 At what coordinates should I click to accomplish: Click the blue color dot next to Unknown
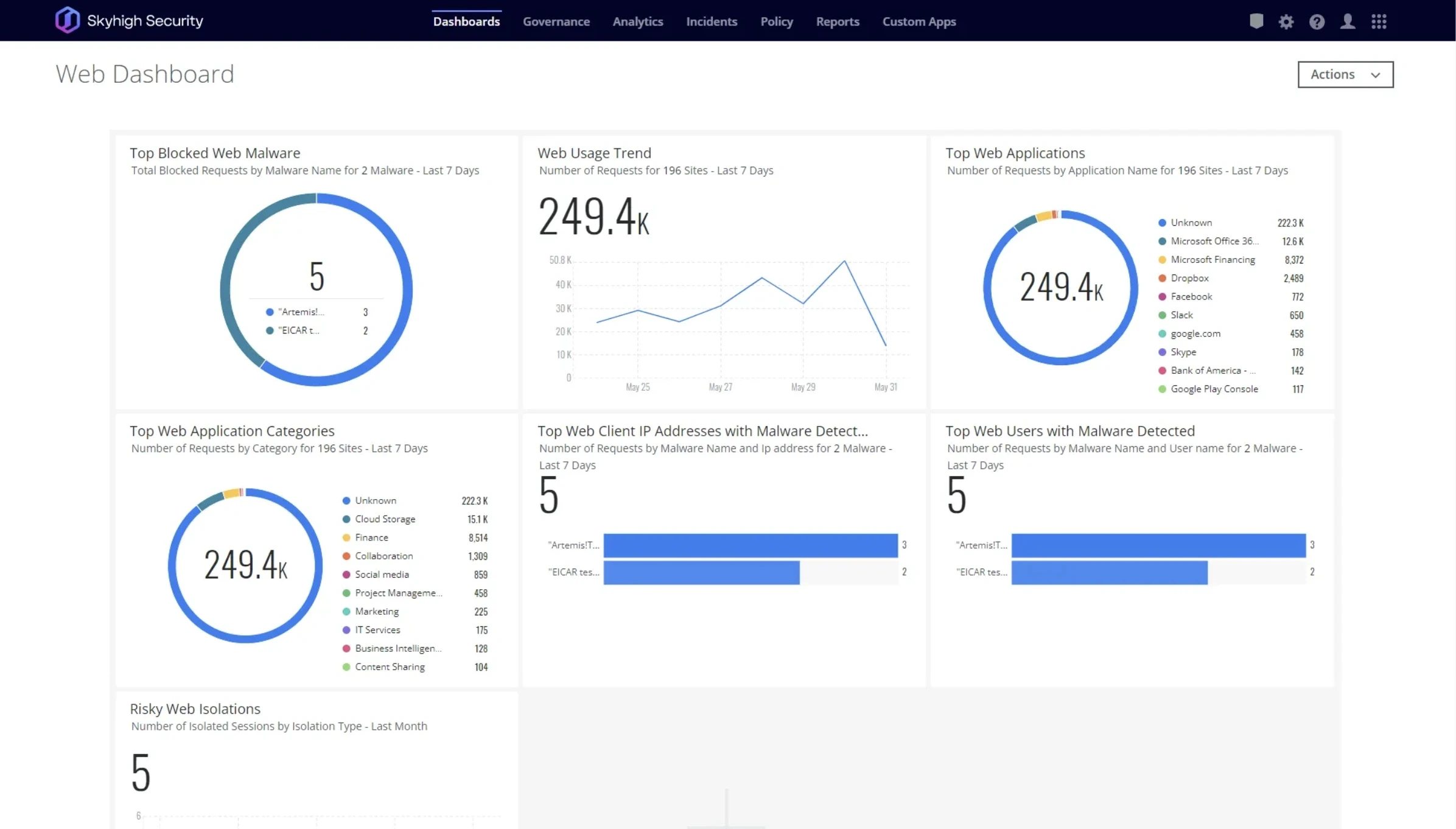click(1161, 222)
